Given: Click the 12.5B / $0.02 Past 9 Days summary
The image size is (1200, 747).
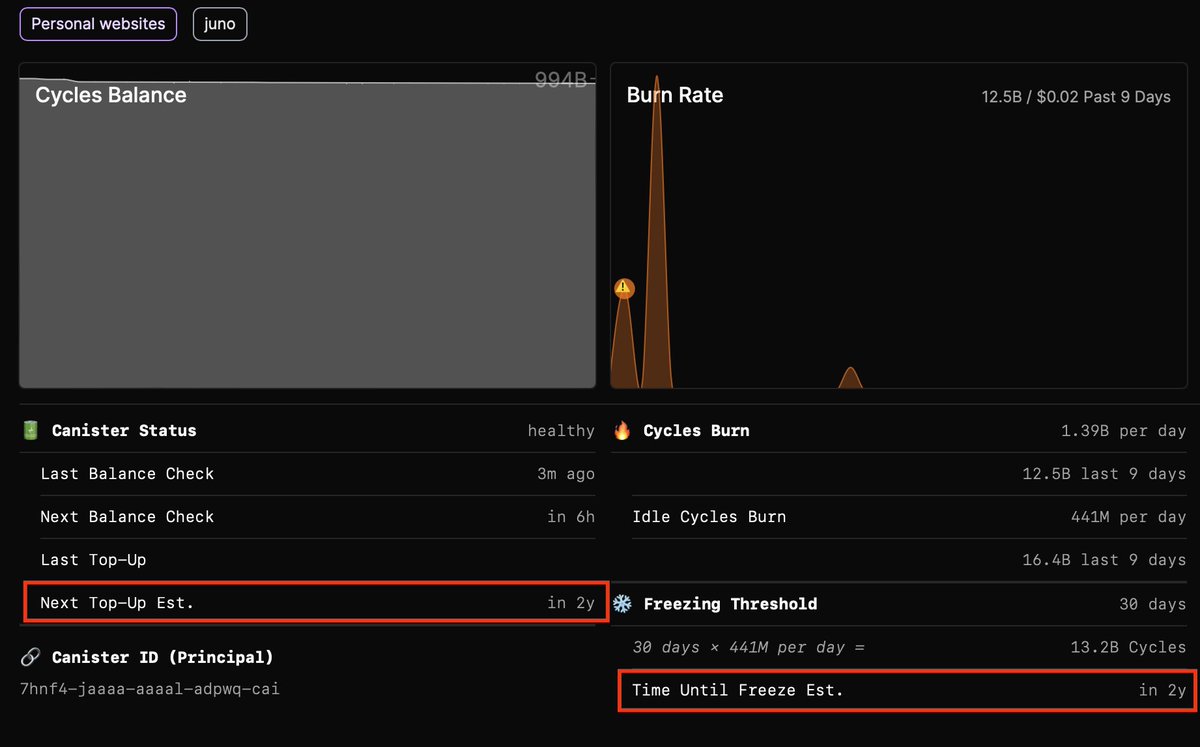Looking at the screenshot, I should (1076, 96).
